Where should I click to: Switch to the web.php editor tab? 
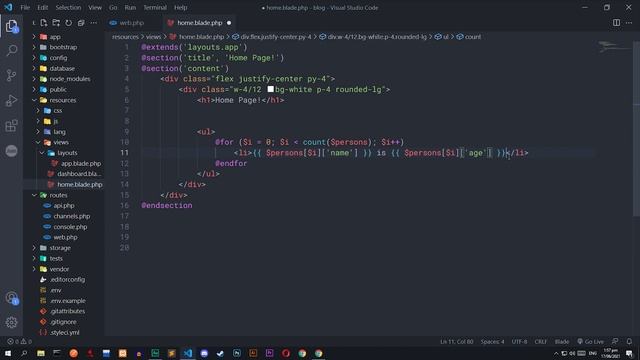click(x=131, y=23)
